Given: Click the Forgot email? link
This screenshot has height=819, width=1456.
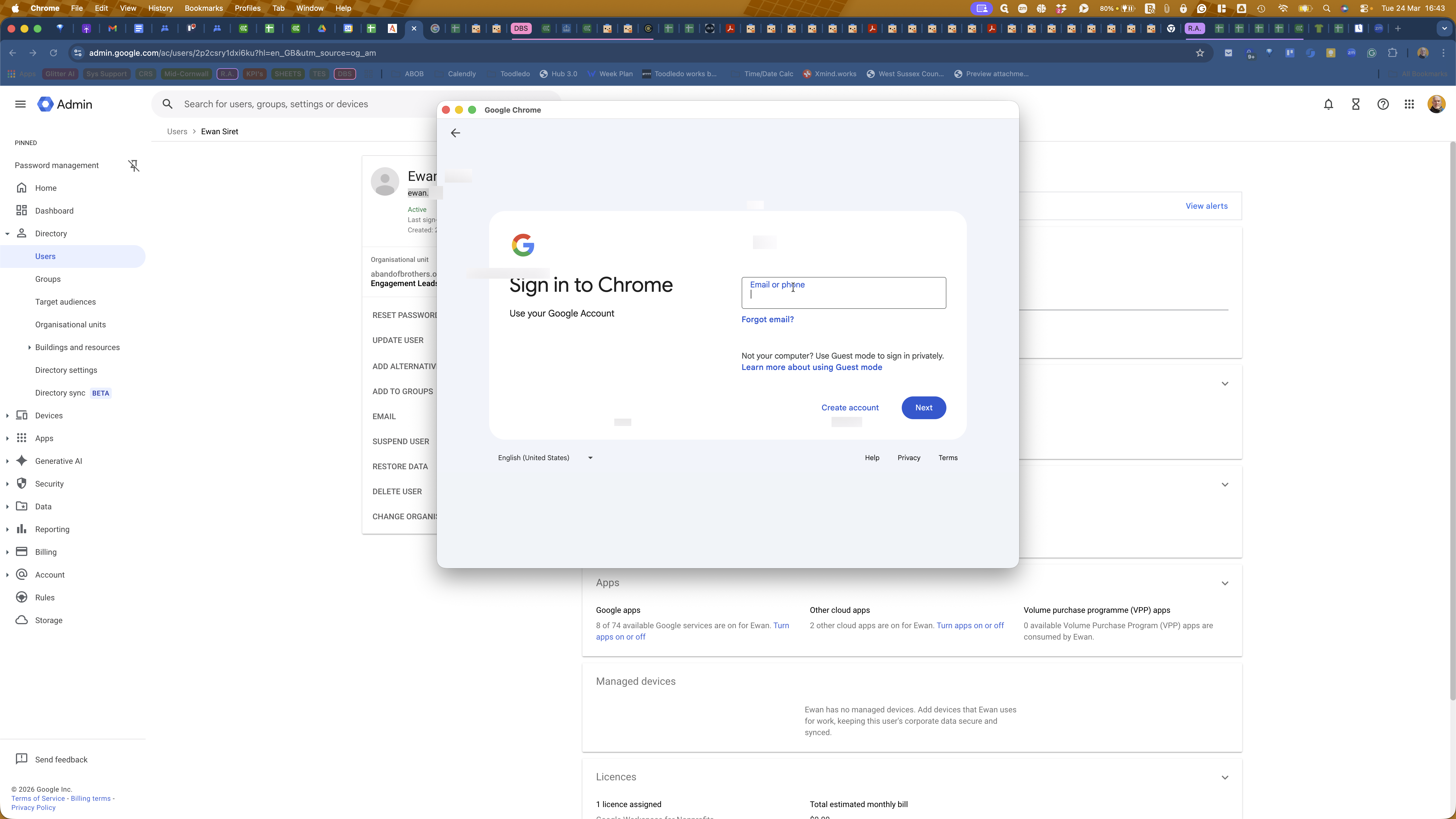Looking at the screenshot, I should pos(768,319).
